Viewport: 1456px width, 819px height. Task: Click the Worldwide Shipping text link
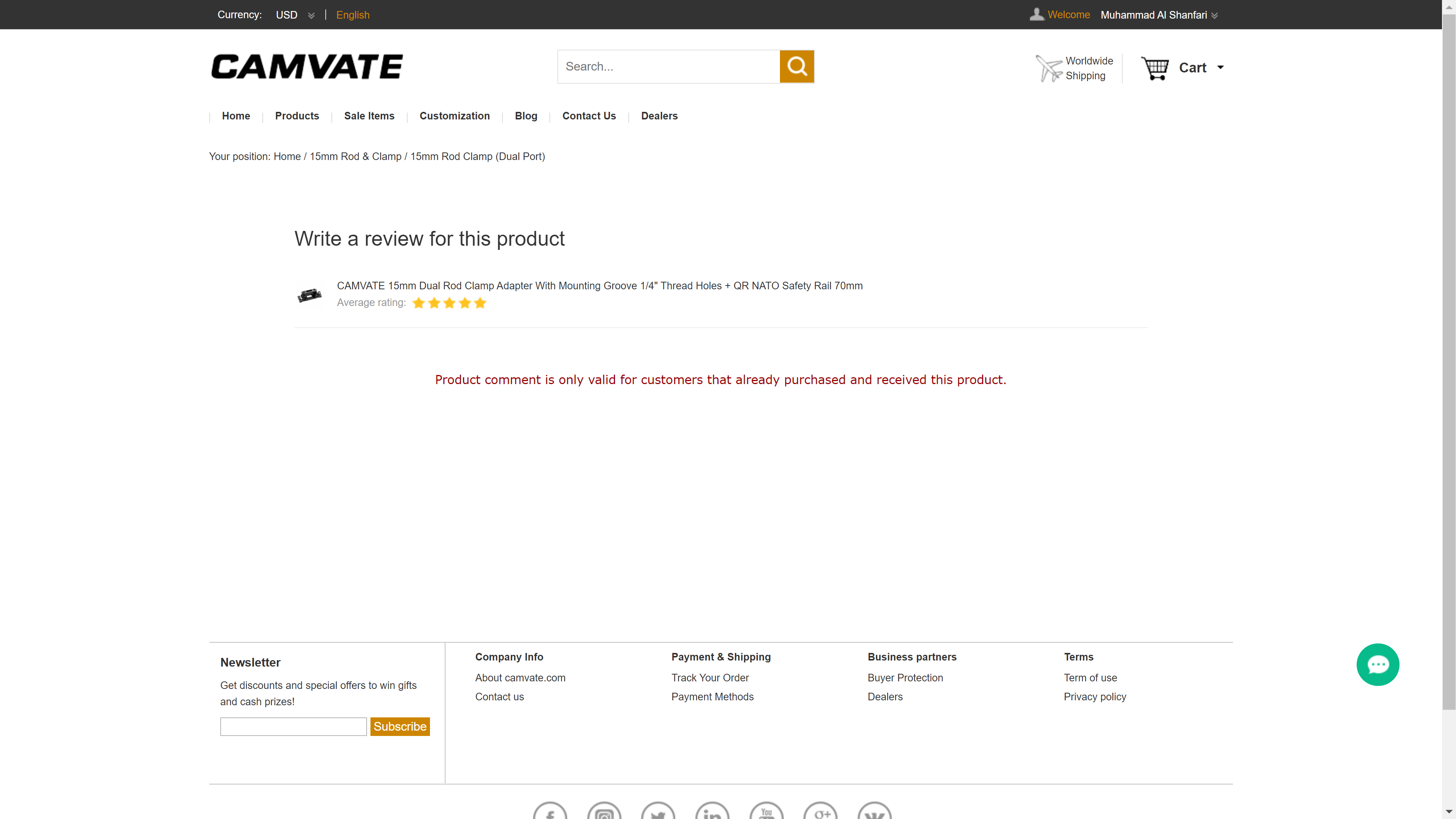click(x=1089, y=68)
